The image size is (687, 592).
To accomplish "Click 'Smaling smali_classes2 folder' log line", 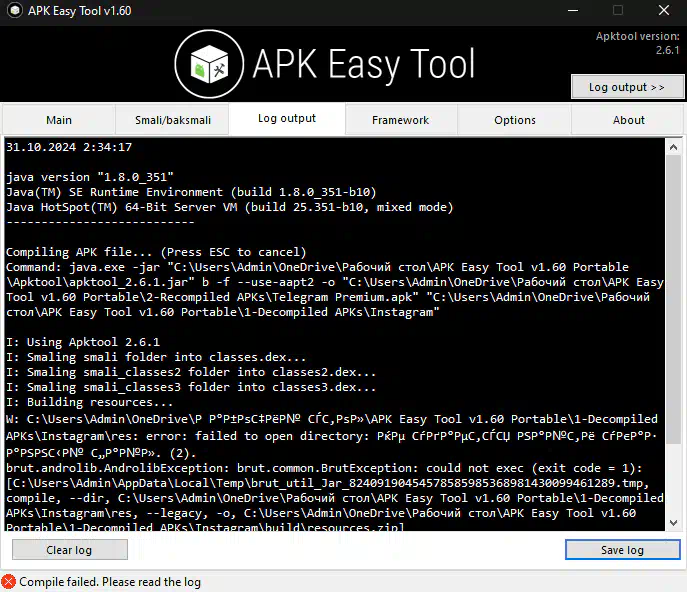I will [x=191, y=372].
